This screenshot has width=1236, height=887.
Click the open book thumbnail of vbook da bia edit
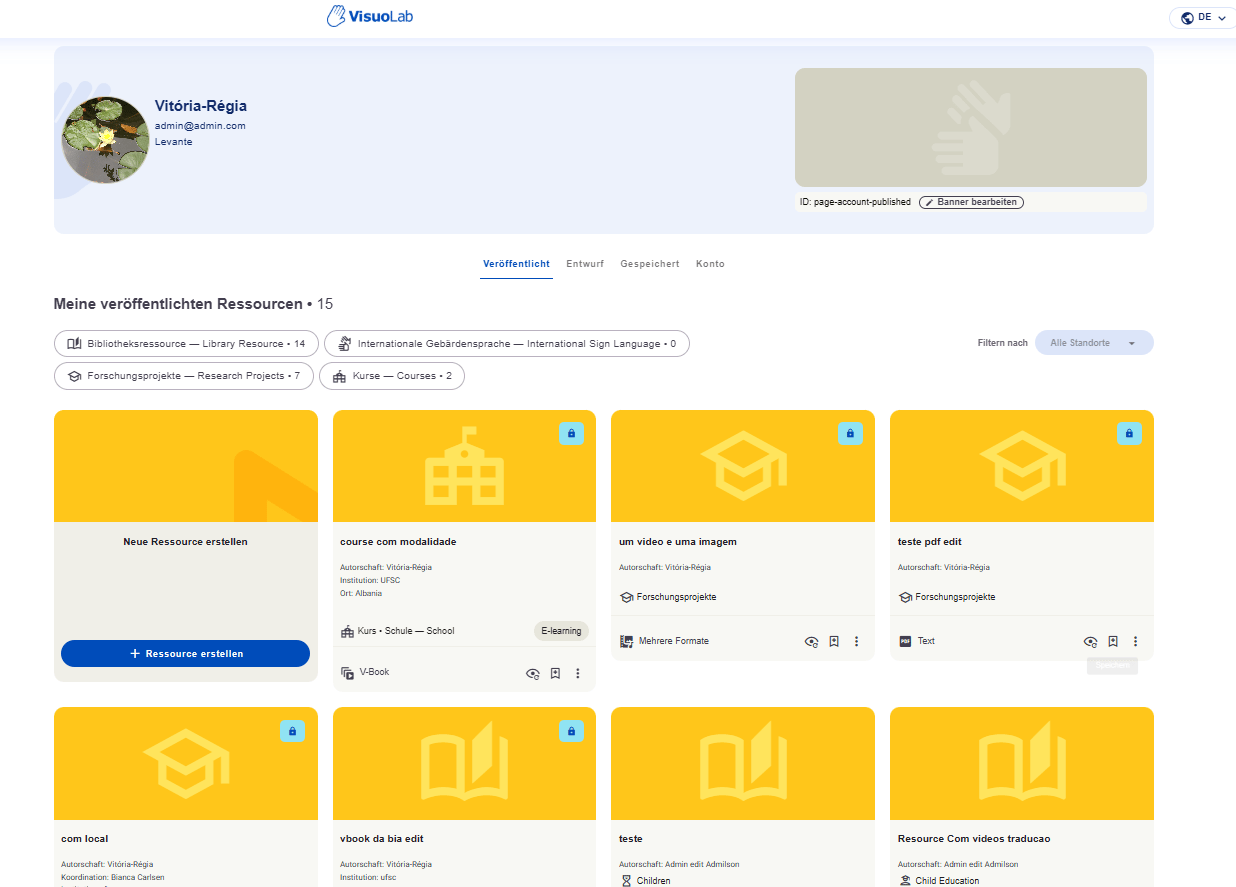tap(464, 764)
